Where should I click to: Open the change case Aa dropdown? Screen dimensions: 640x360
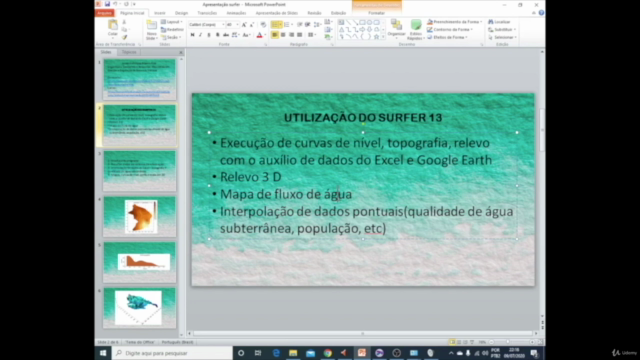[246, 35]
